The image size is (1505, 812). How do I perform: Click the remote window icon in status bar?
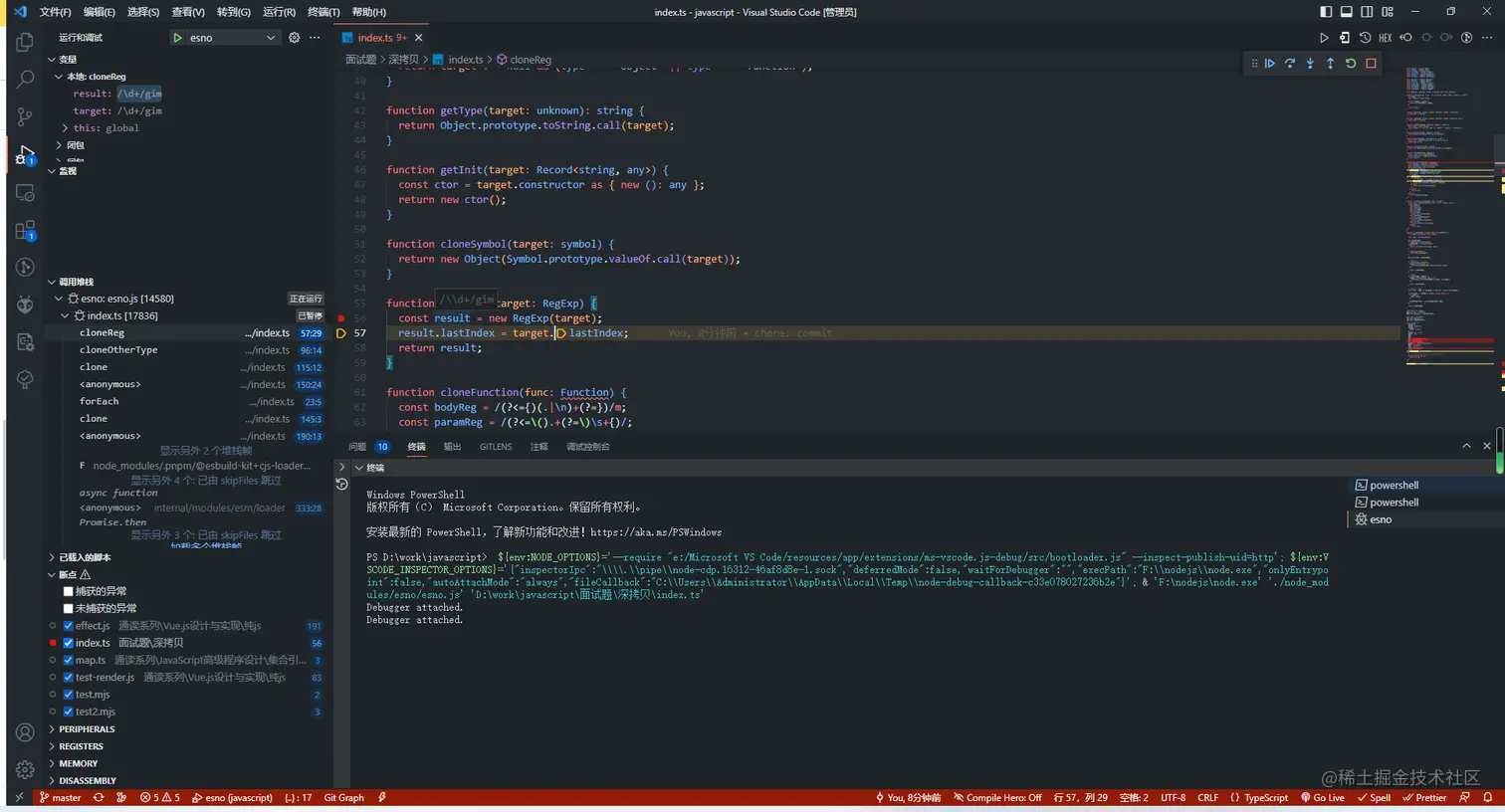(19, 797)
